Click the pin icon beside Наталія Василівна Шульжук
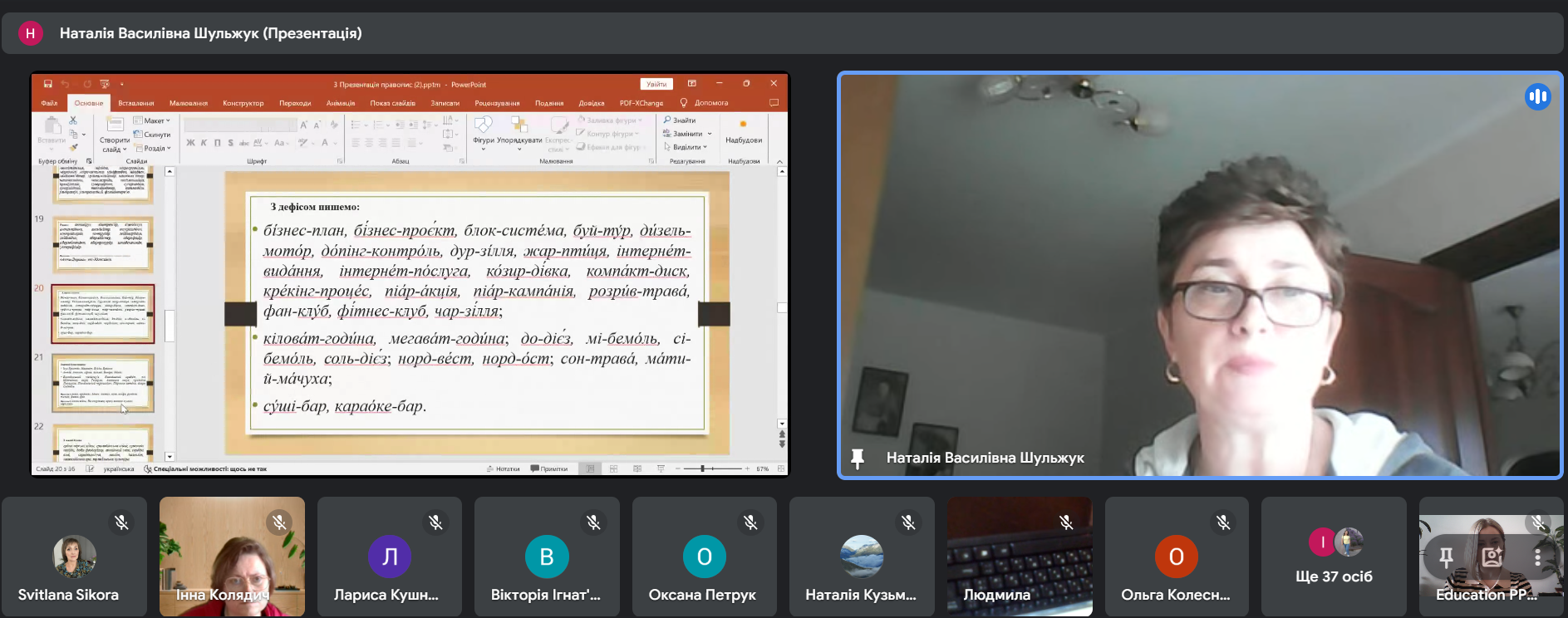This screenshot has height=618, width=1568. 858,458
